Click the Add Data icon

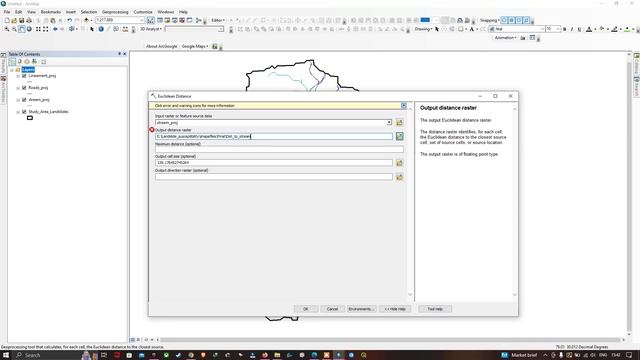click(86, 20)
